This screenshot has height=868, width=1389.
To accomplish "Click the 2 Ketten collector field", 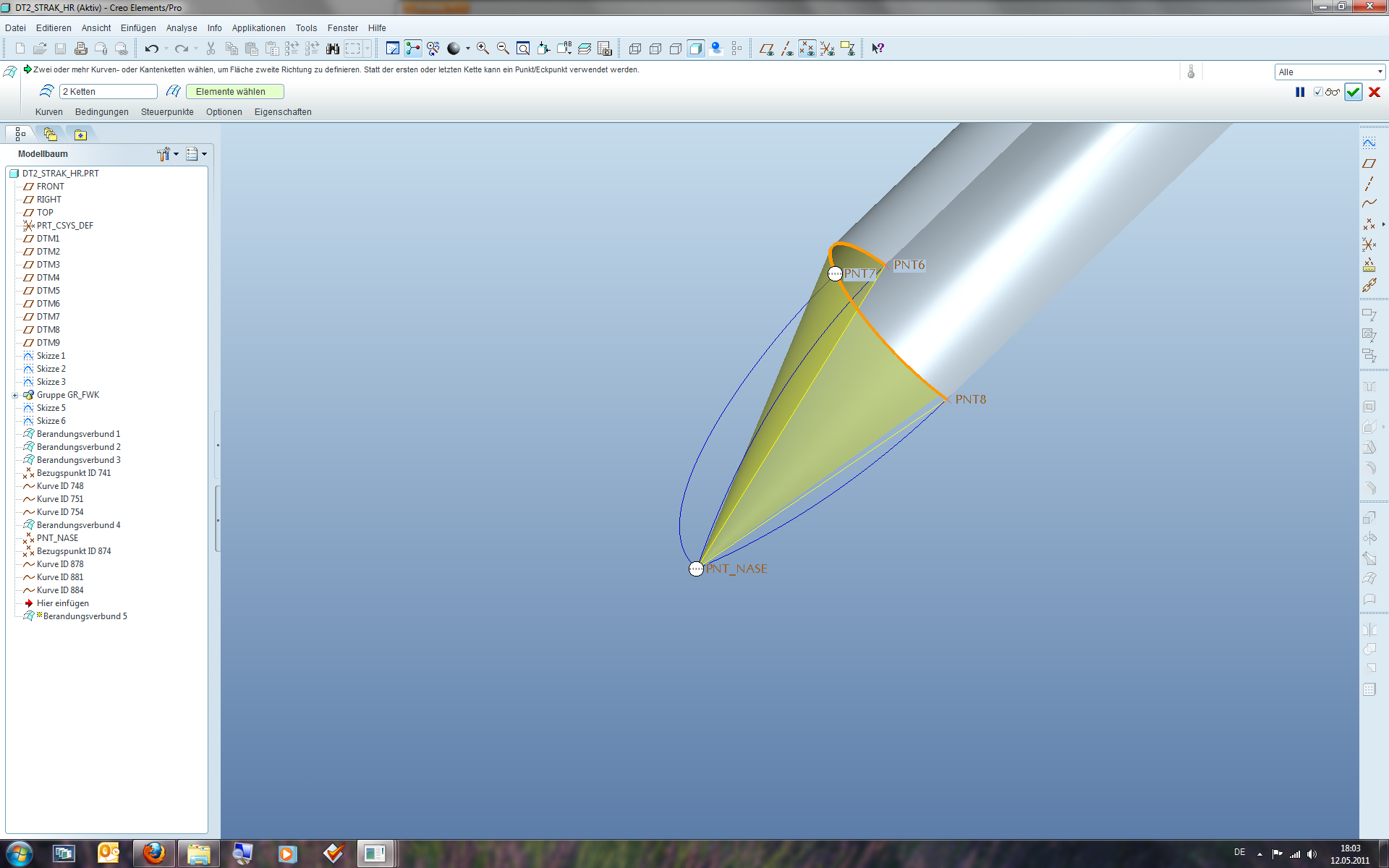I will 109,92.
